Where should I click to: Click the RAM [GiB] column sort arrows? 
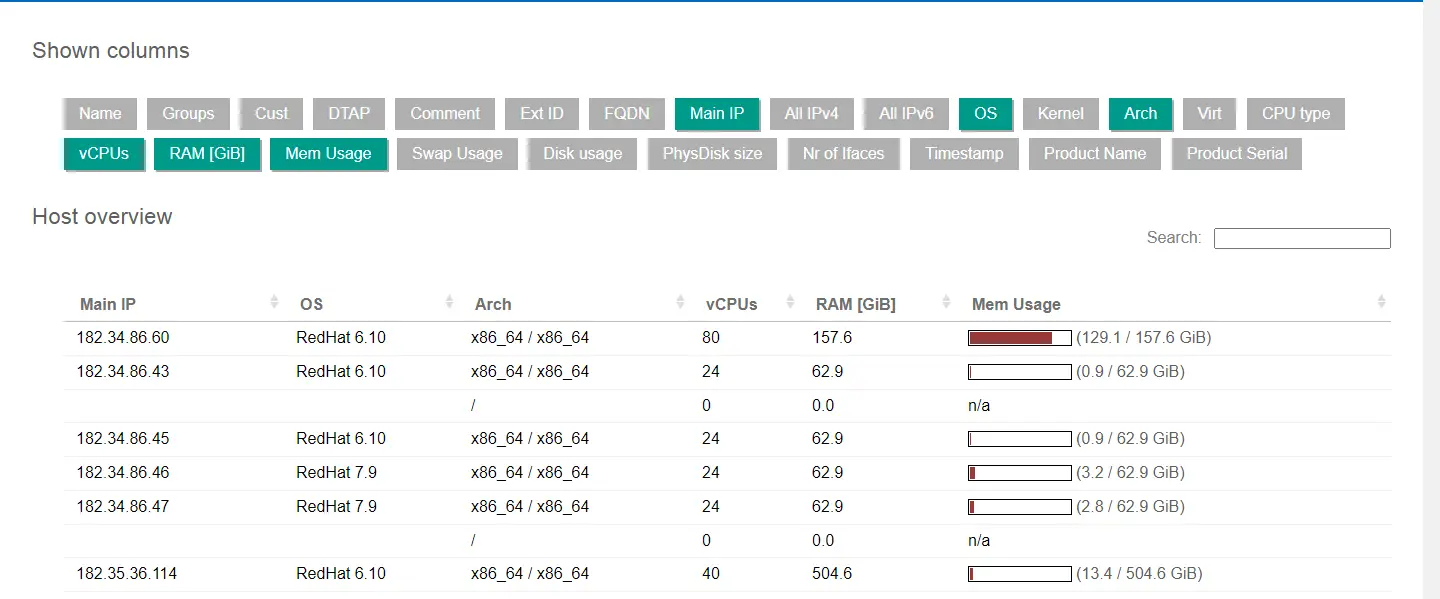click(947, 302)
